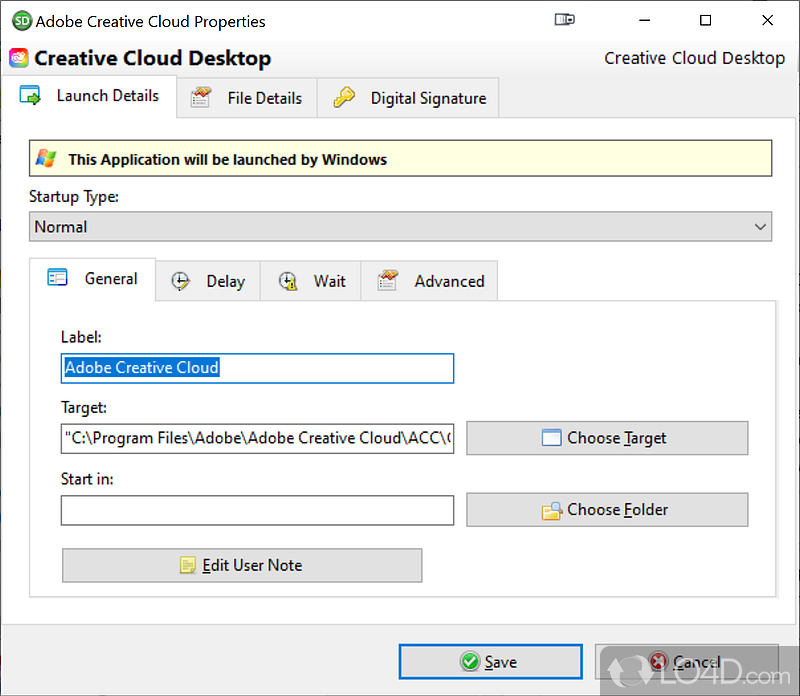Click the SD icon in title bar
This screenshot has width=800, height=696.
(20, 21)
